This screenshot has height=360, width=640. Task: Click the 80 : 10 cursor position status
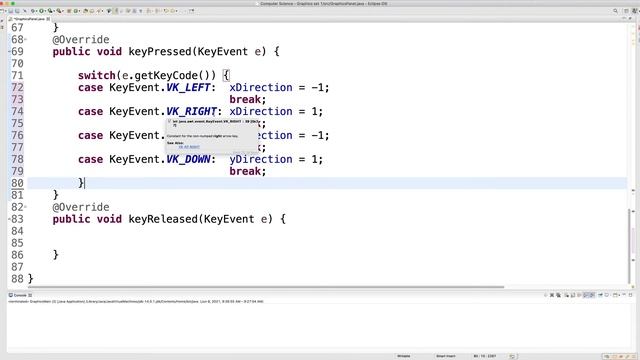click(485, 356)
